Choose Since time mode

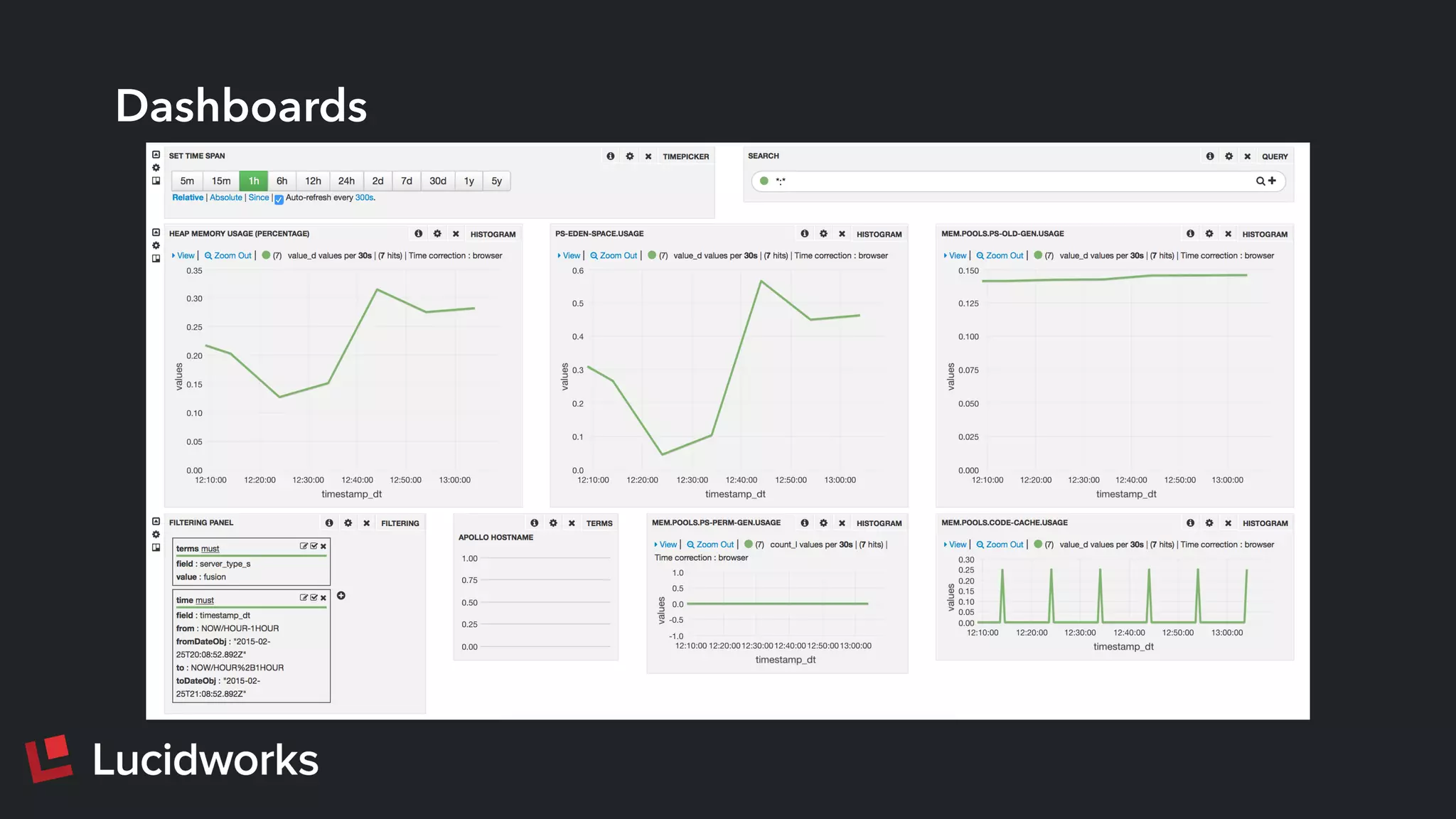point(259,198)
